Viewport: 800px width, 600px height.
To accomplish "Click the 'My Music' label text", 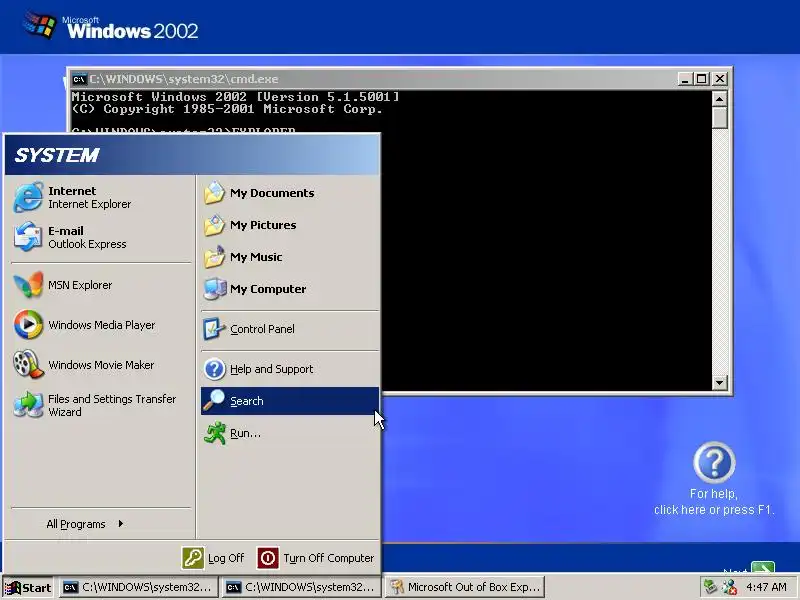I will (256, 257).
